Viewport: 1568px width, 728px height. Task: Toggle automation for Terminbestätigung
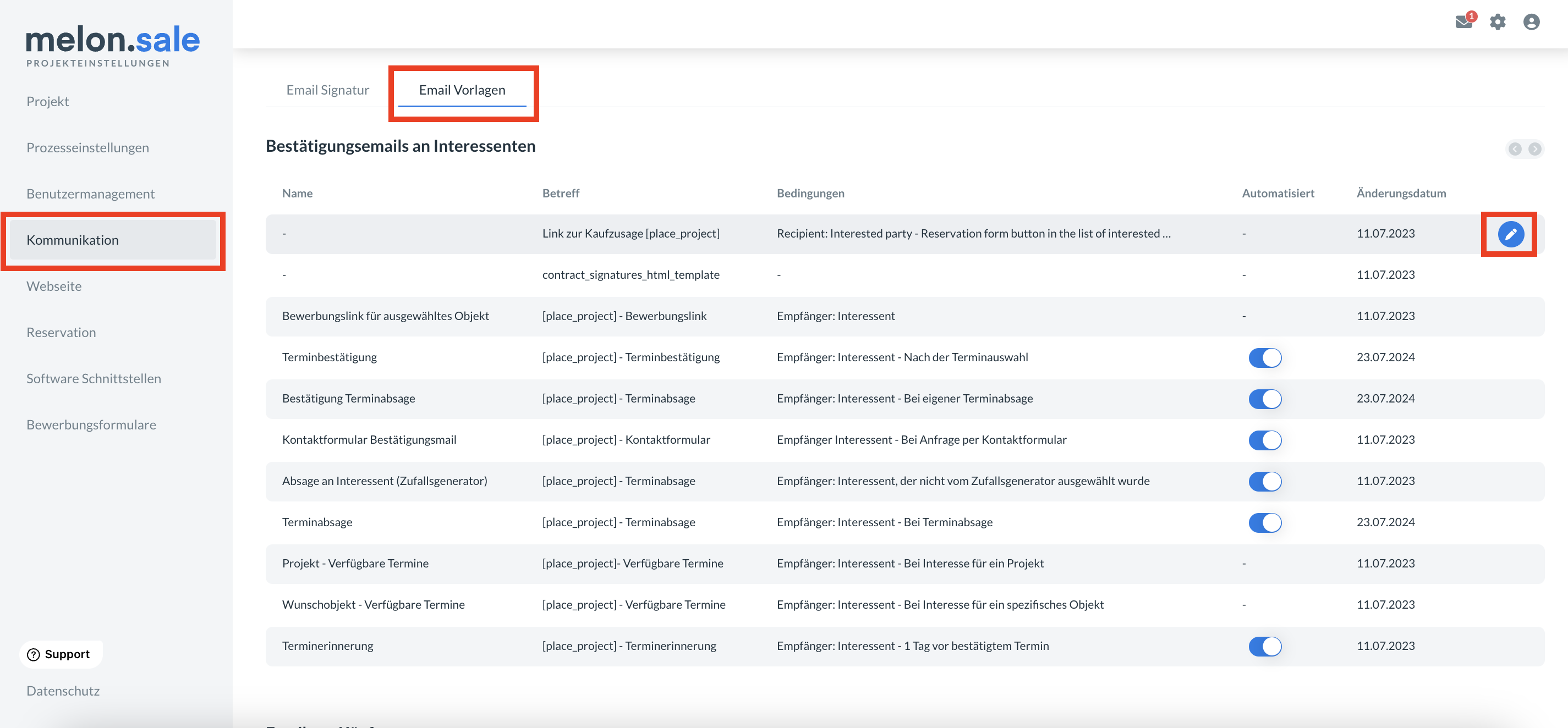coord(1264,357)
